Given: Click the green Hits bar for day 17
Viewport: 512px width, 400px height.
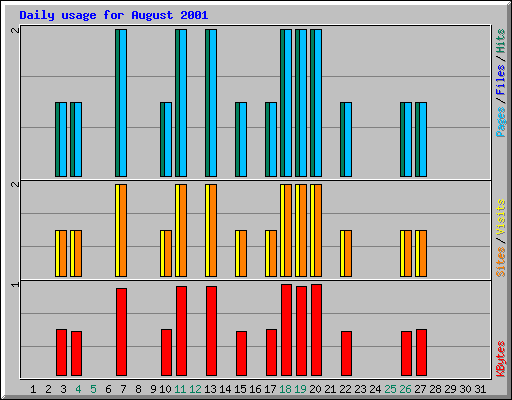Looking at the screenshot, I should (267, 139).
